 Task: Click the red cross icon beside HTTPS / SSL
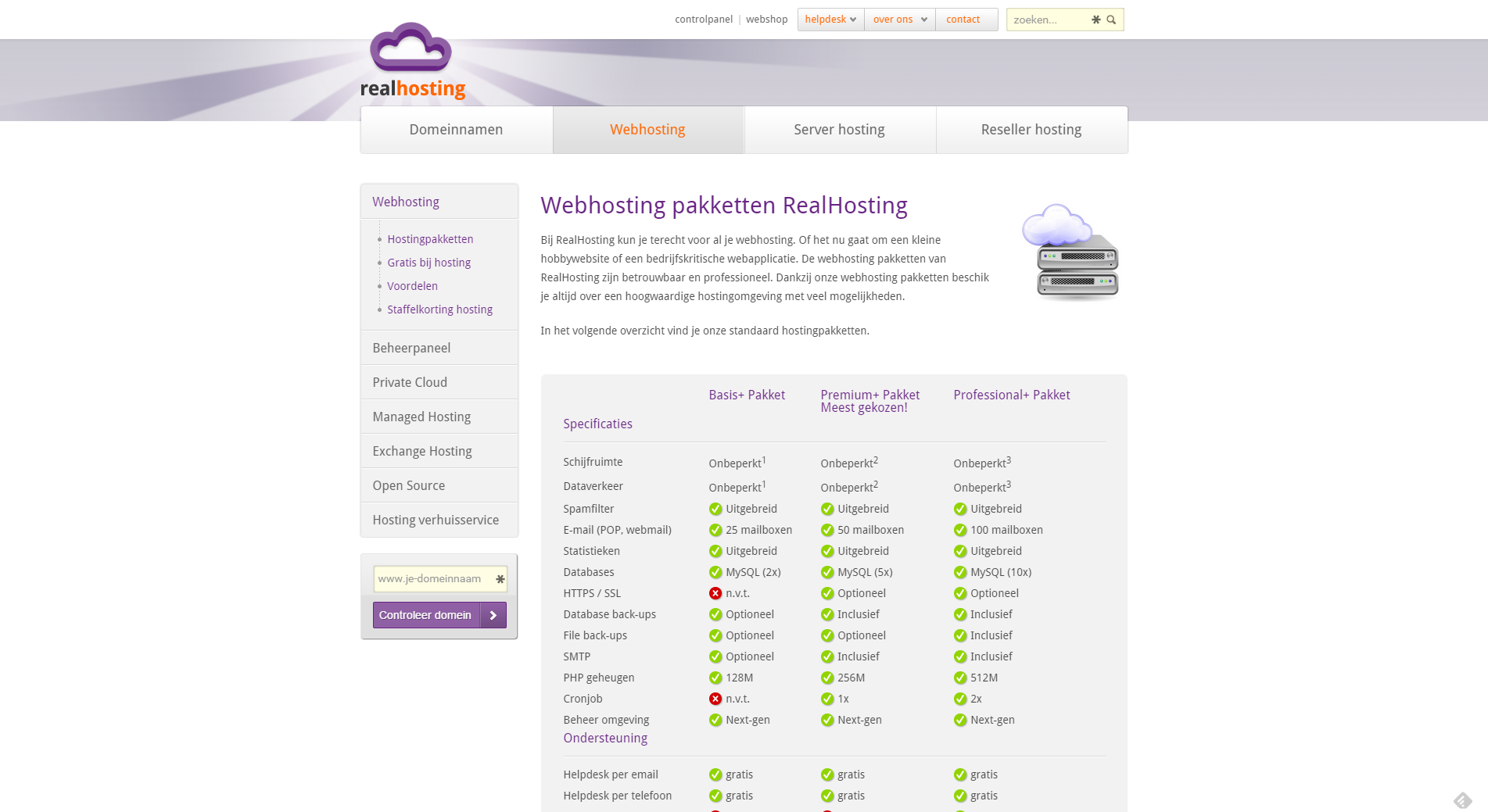[715, 593]
